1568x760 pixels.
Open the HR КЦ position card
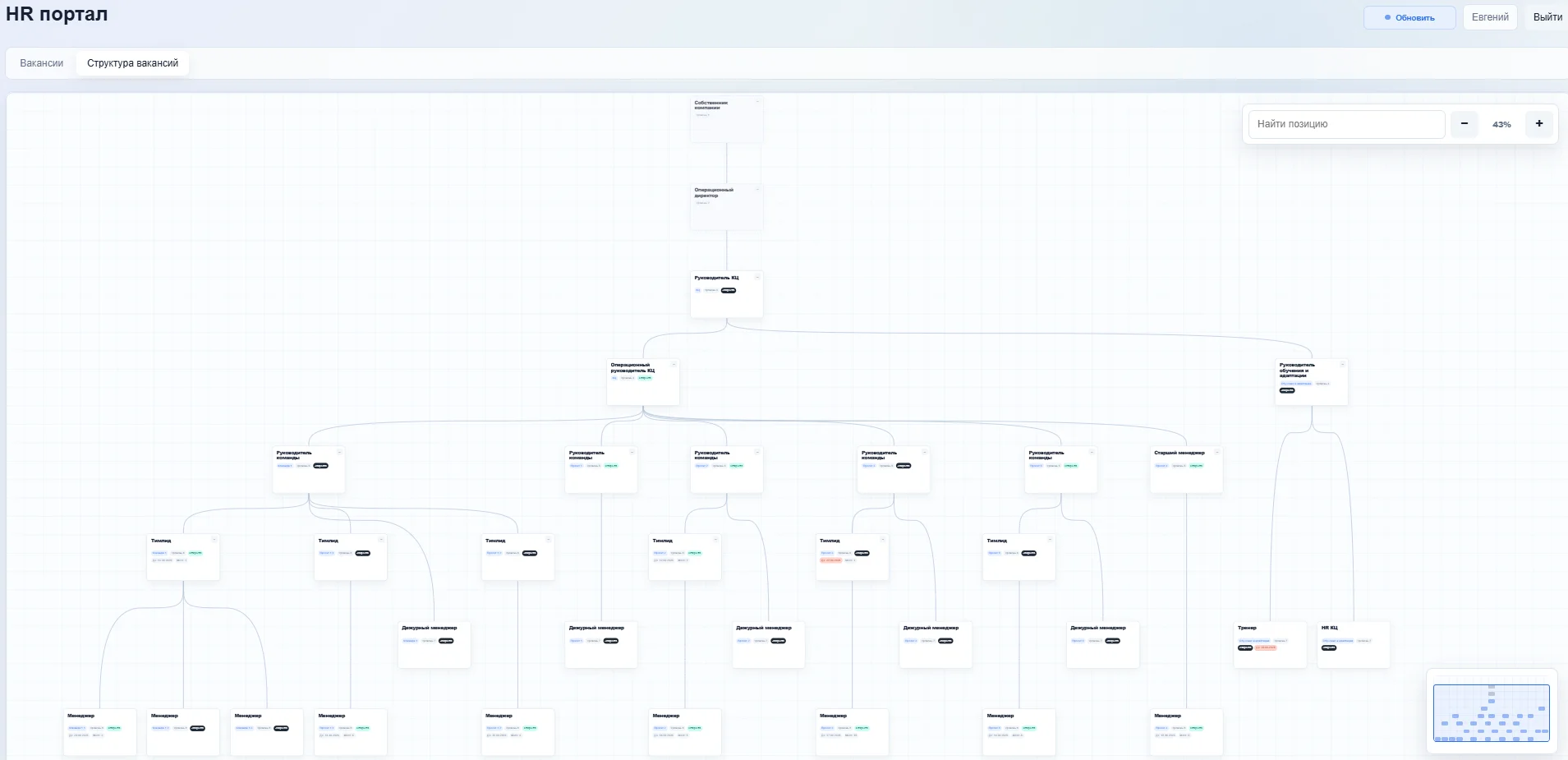point(1354,645)
